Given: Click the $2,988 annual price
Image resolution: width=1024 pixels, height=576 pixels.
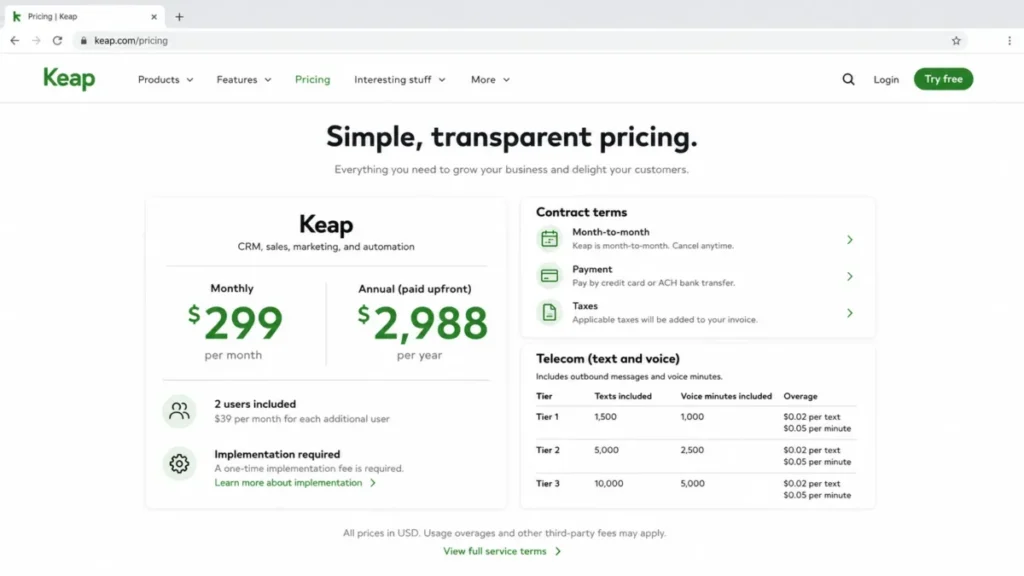Looking at the screenshot, I should [423, 323].
